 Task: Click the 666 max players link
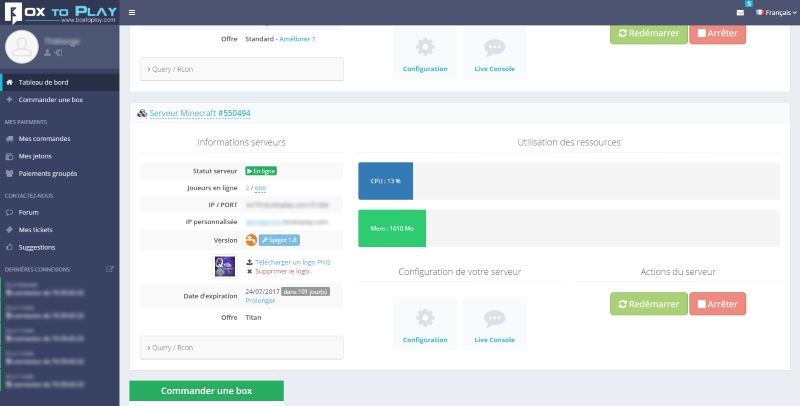point(260,188)
